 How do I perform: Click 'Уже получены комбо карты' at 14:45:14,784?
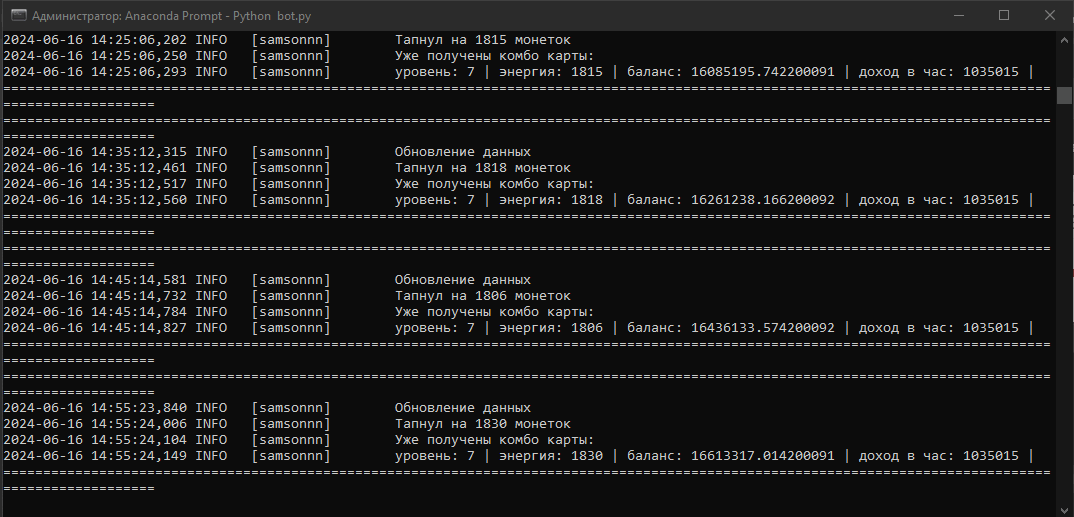(x=494, y=312)
